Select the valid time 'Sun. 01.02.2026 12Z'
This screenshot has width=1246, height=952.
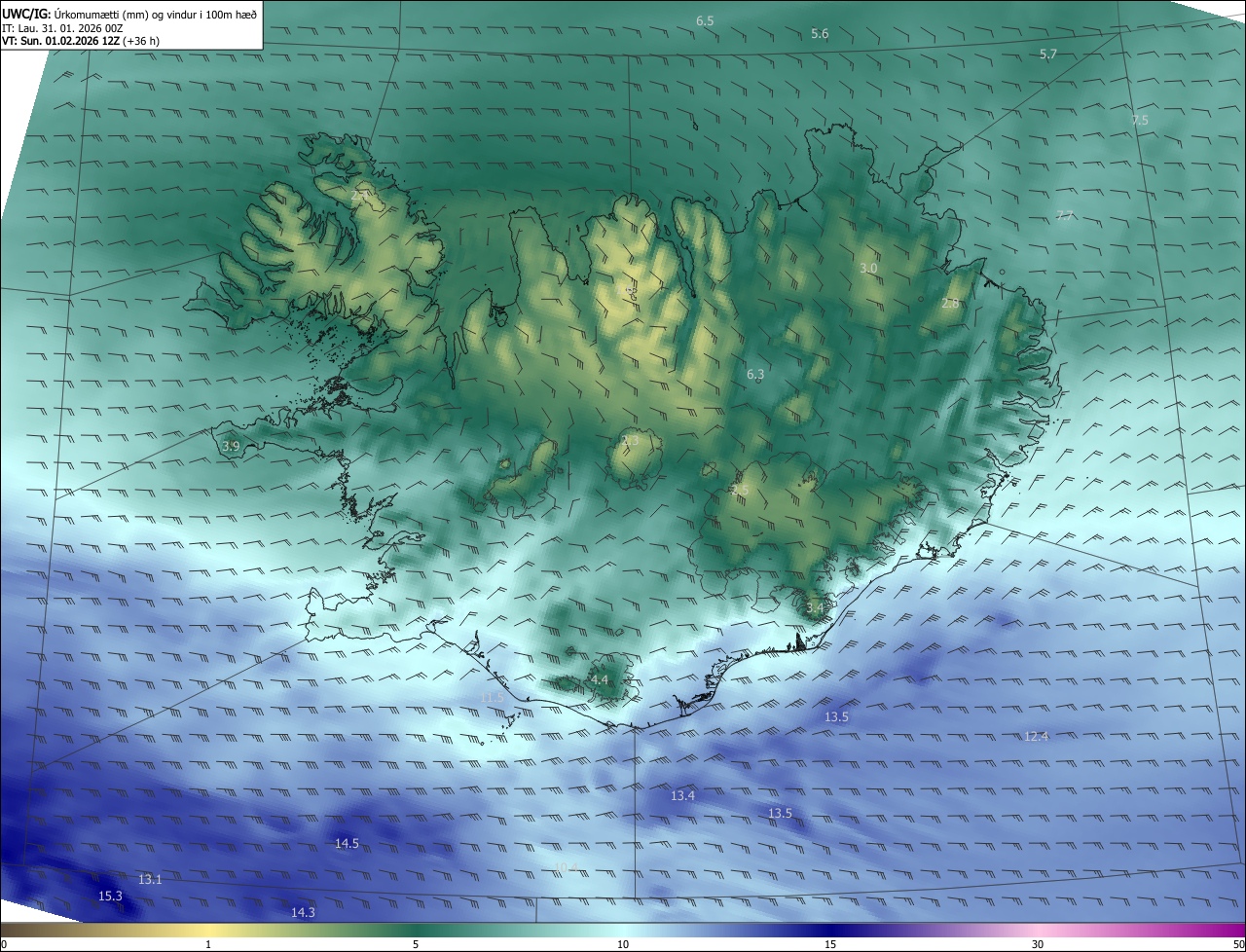(82, 41)
